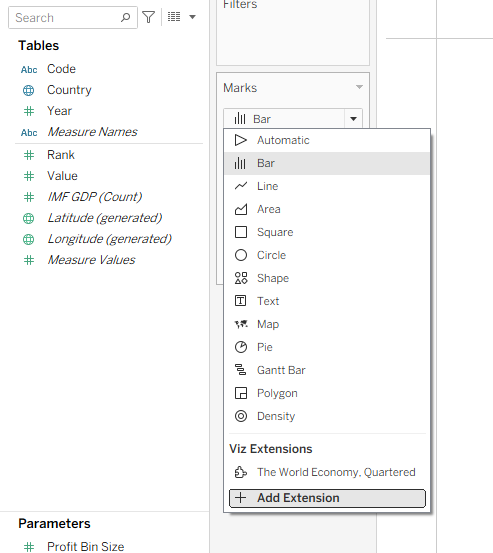Click the Profit Bin Size parameter
This screenshot has height=553, width=493.
coord(85,546)
